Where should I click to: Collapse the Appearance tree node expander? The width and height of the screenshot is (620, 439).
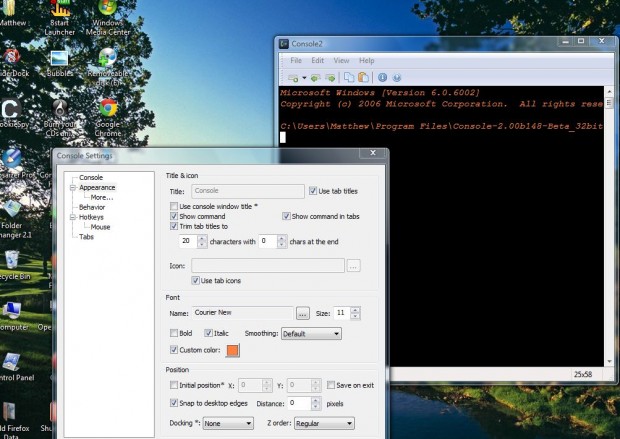pyautogui.click(x=73, y=187)
